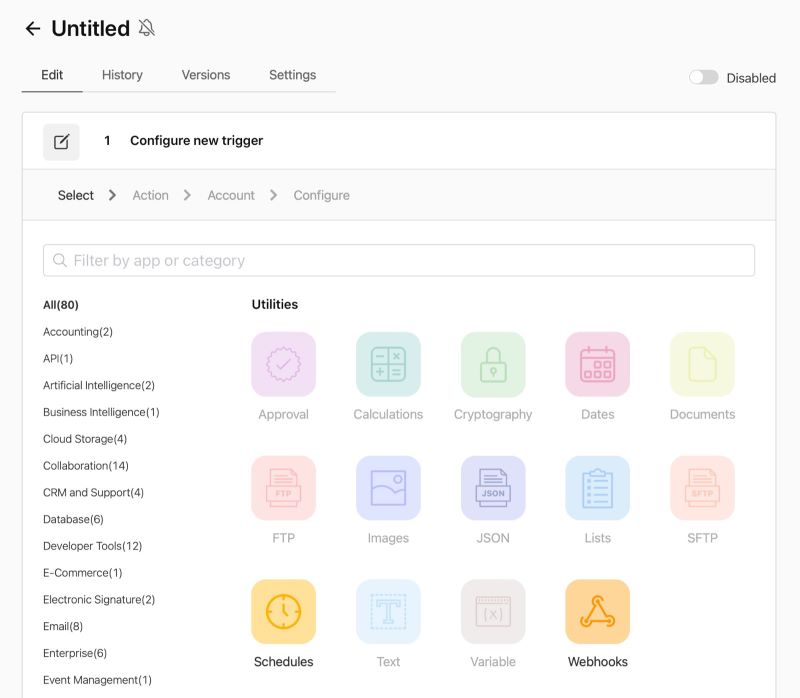
Task: Filter by Business Intelligence(1) category
Action: (x=101, y=412)
